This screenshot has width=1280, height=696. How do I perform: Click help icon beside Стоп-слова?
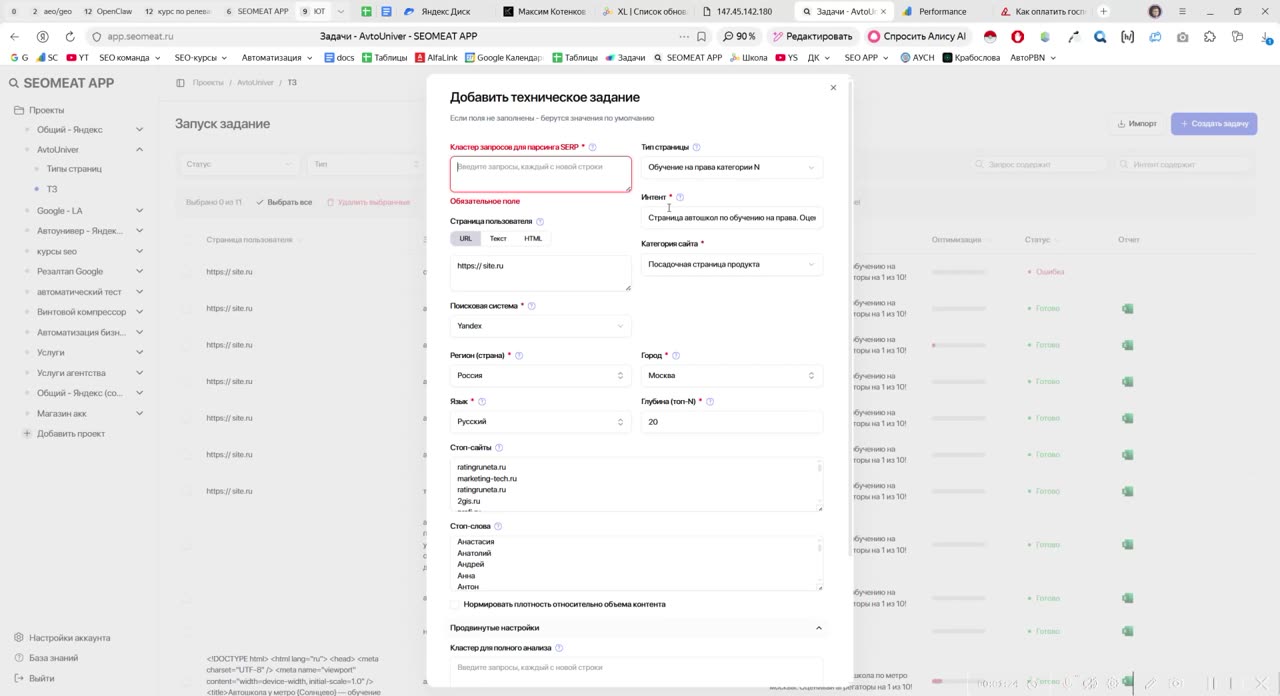tap(498, 526)
